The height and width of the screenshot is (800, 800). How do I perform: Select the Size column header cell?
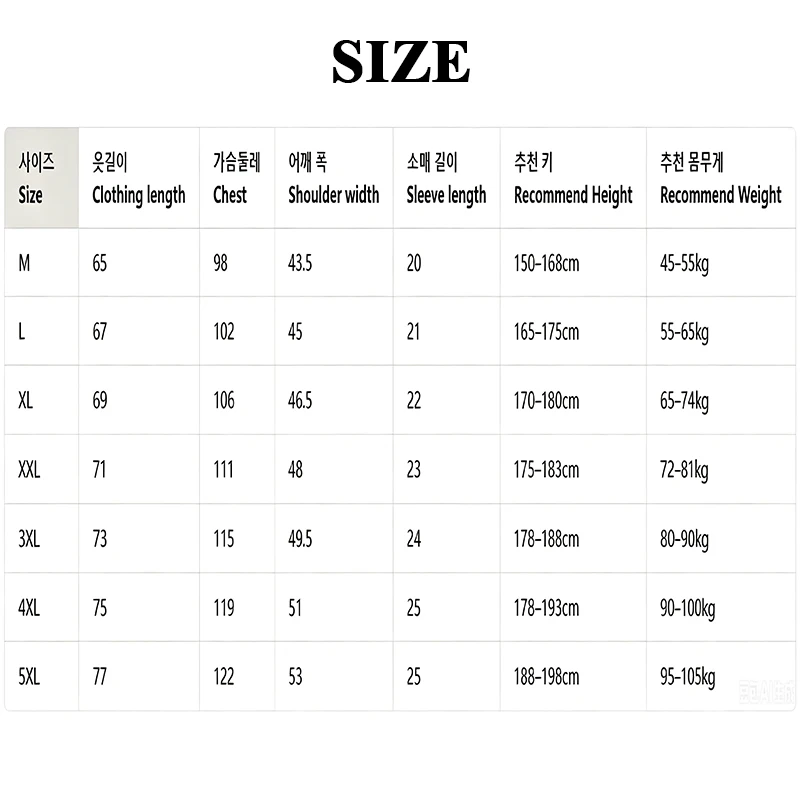pos(42,178)
